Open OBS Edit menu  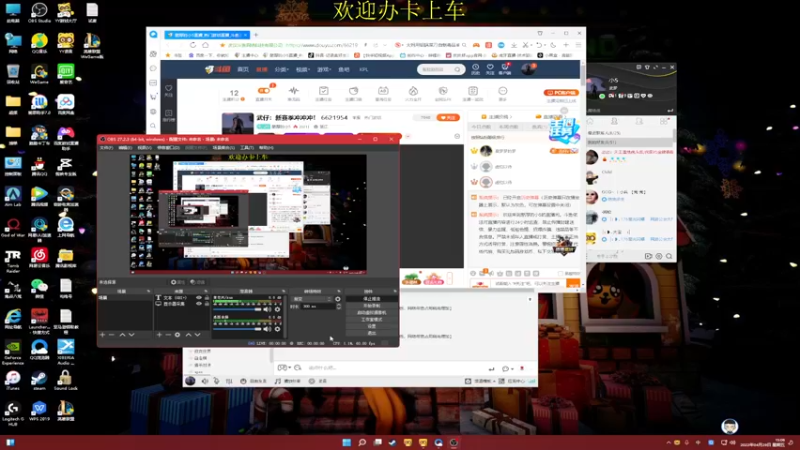point(125,147)
